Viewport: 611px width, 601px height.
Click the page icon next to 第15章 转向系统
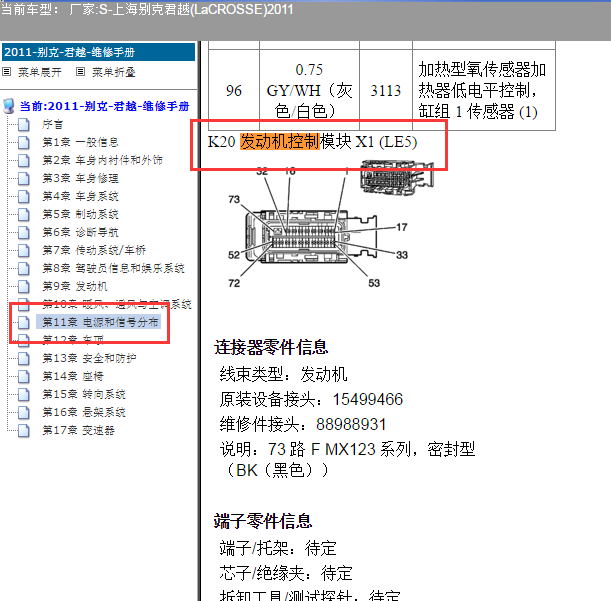point(24,394)
